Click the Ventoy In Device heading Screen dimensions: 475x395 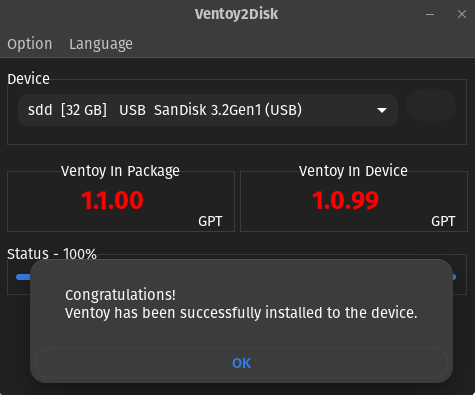pyautogui.click(x=353, y=171)
